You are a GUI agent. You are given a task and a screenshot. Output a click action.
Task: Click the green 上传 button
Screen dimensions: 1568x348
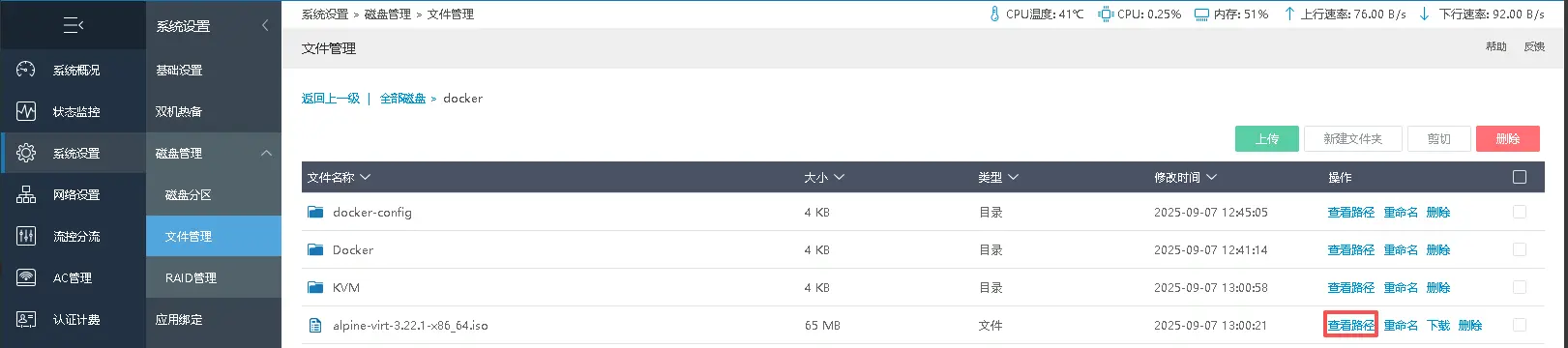(1267, 139)
